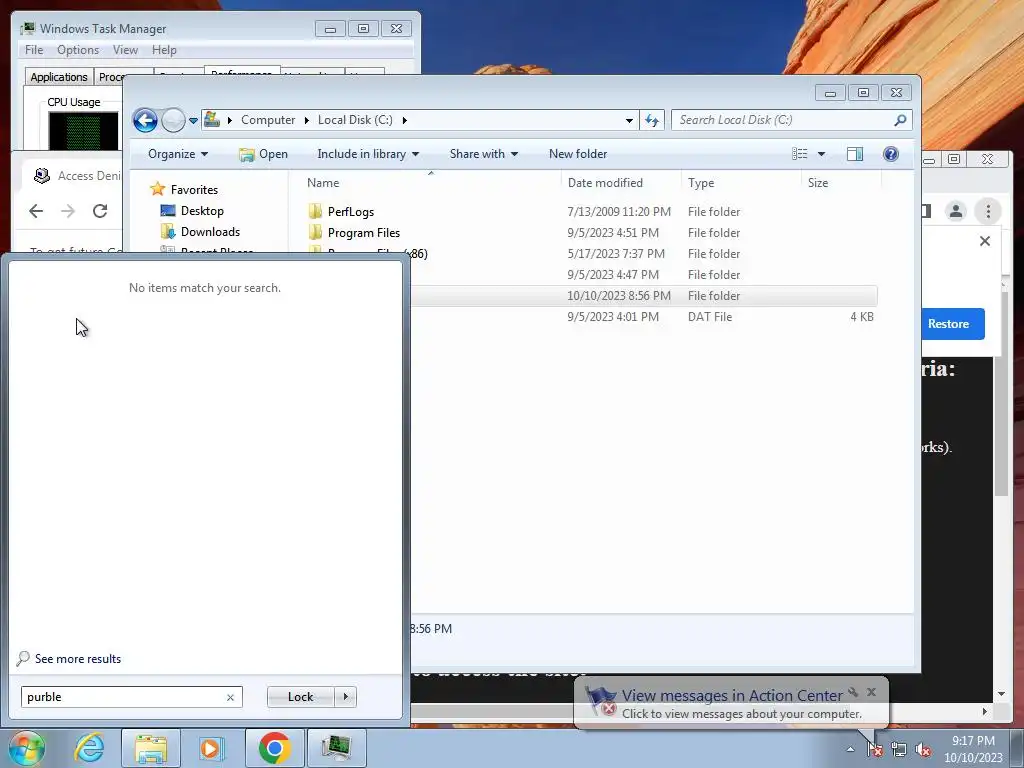Open the recent locations arrow beside forward
Viewport: 1024px width, 768px height.
(193, 121)
